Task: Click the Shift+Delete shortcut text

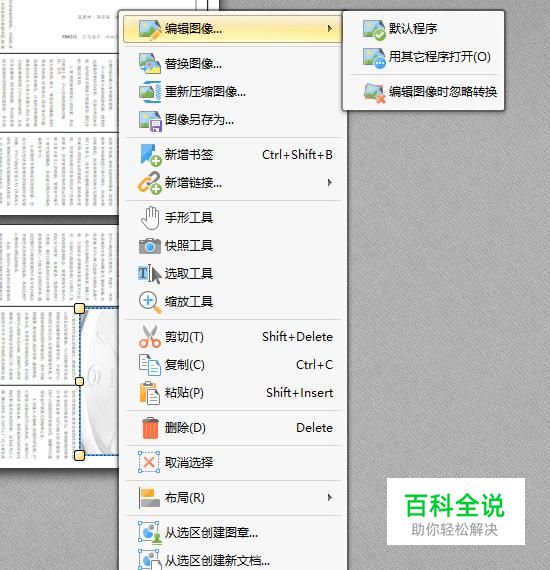Action: [297, 337]
